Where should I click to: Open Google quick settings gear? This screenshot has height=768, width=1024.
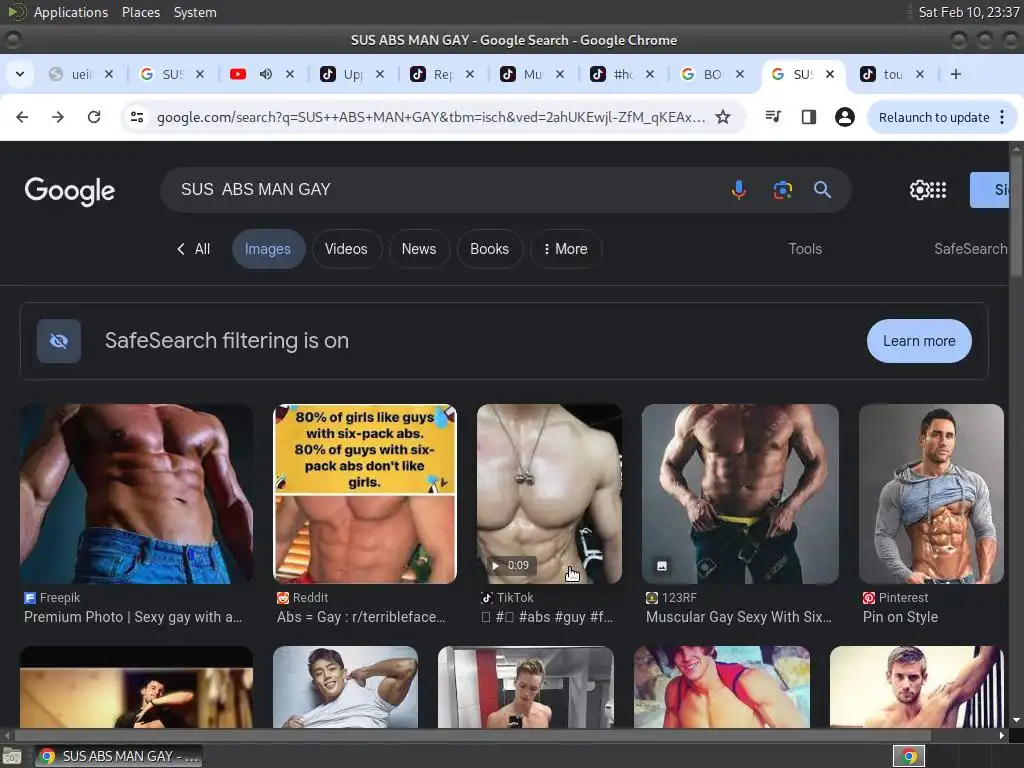click(x=919, y=190)
